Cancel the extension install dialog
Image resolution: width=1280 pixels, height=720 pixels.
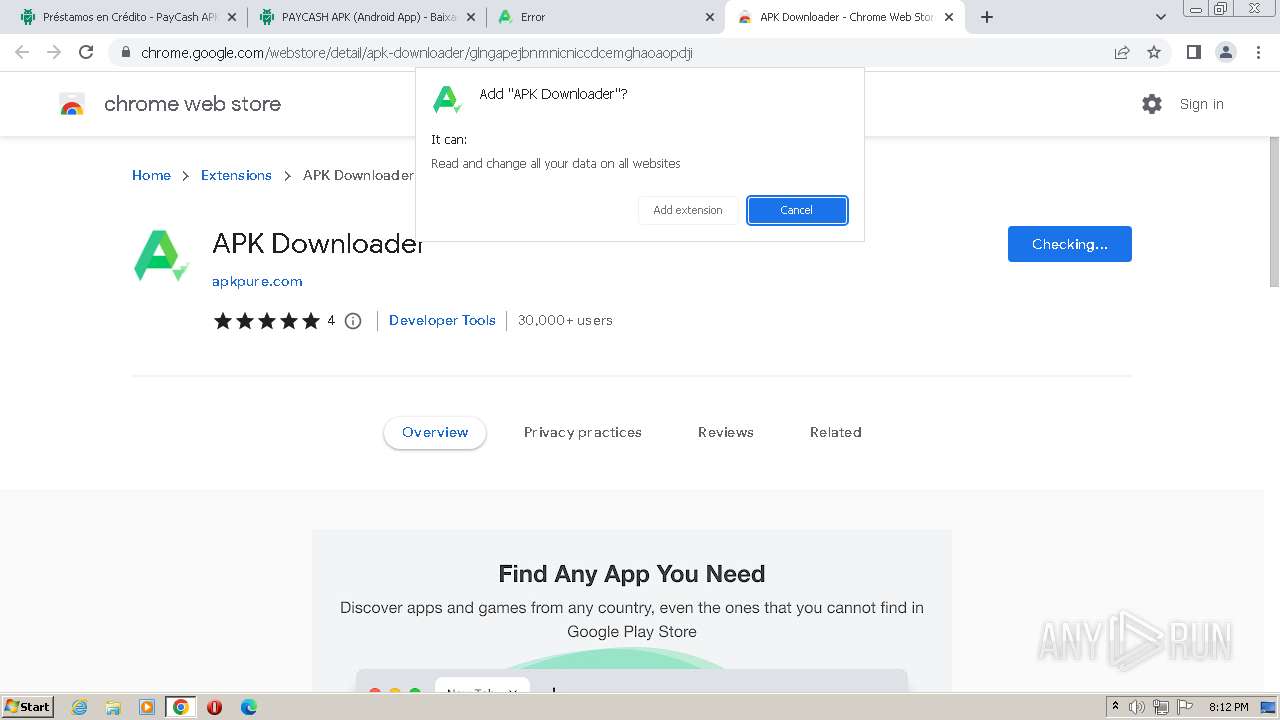coord(797,210)
